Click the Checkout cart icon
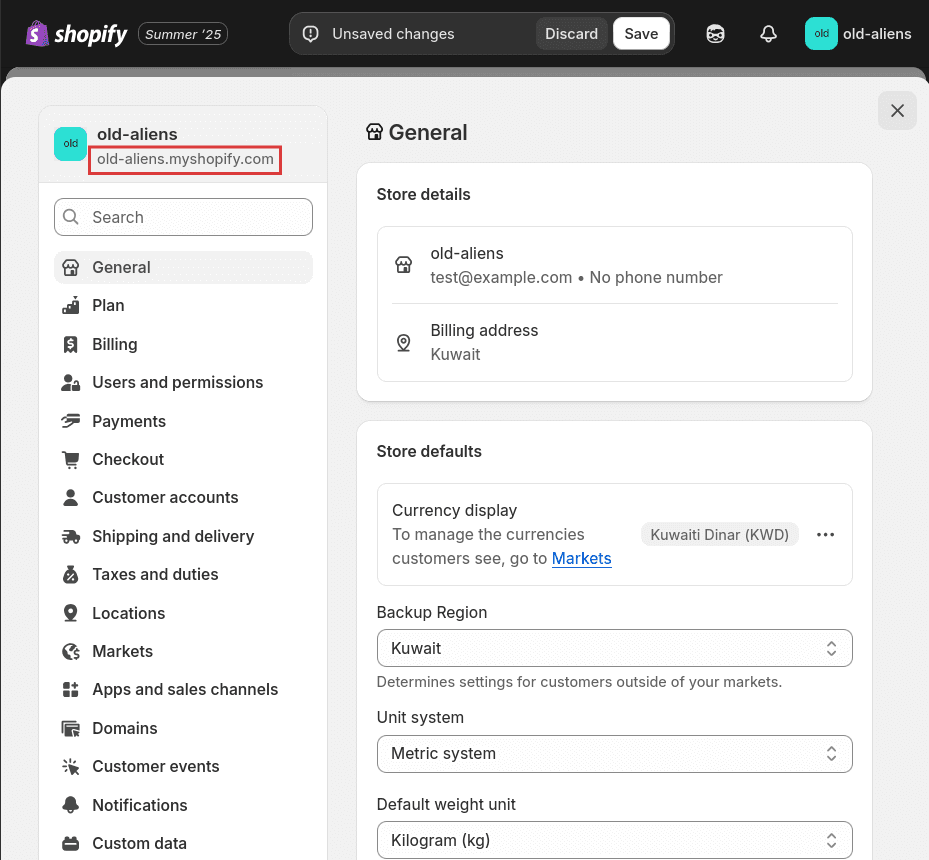929x860 pixels. tap(71, 460)
